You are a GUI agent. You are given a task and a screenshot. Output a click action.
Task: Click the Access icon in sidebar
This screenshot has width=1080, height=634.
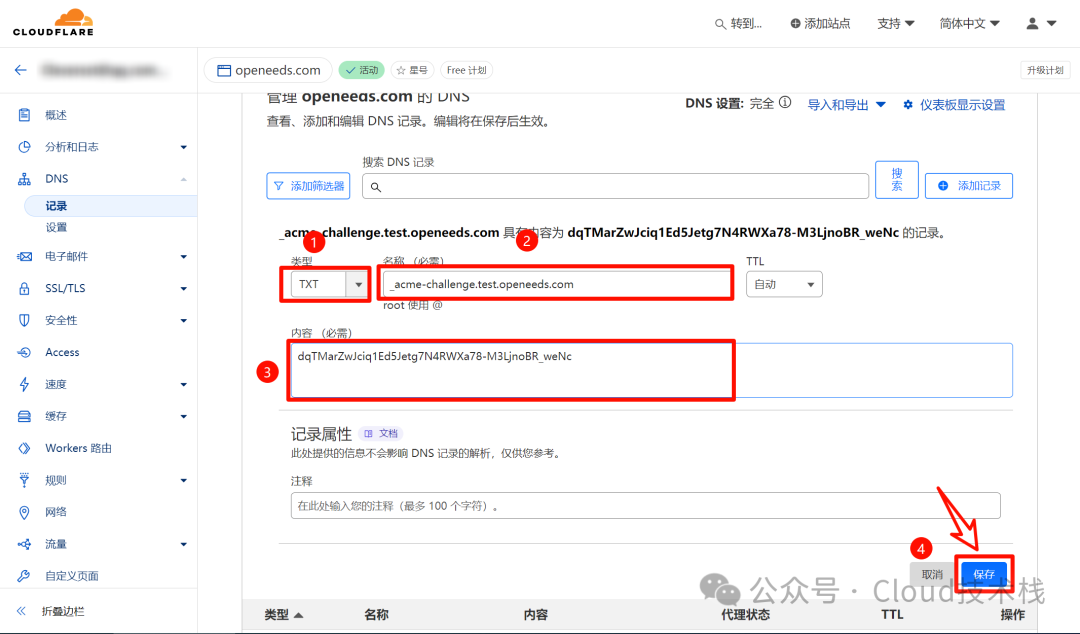[24, 352]
